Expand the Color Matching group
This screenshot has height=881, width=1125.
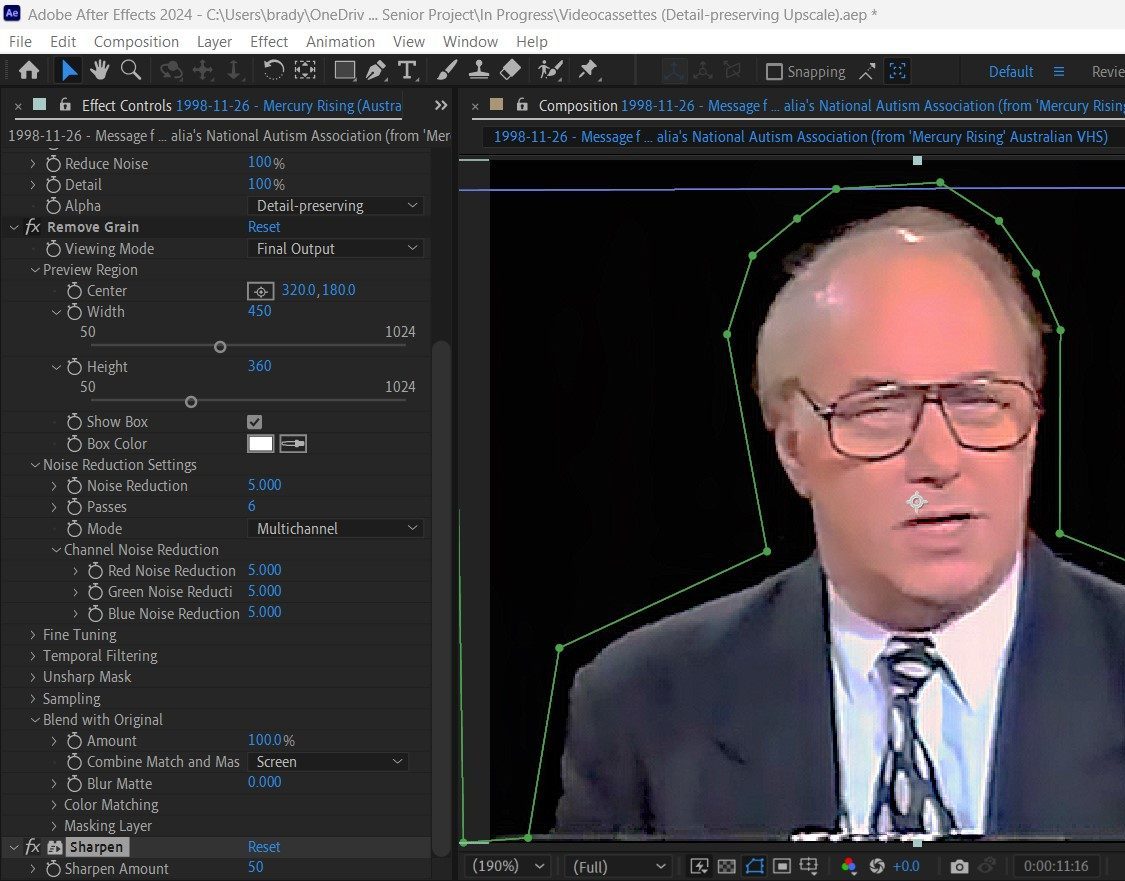pos(54,805)
